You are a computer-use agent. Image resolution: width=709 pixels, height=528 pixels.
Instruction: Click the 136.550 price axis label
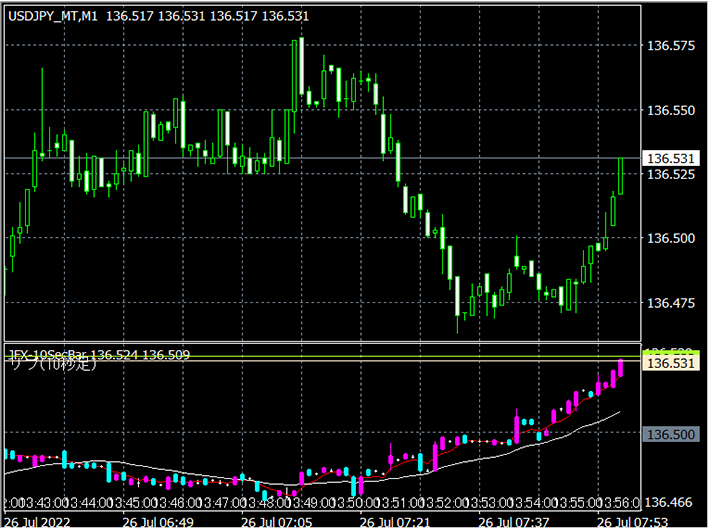pos(671,110)
